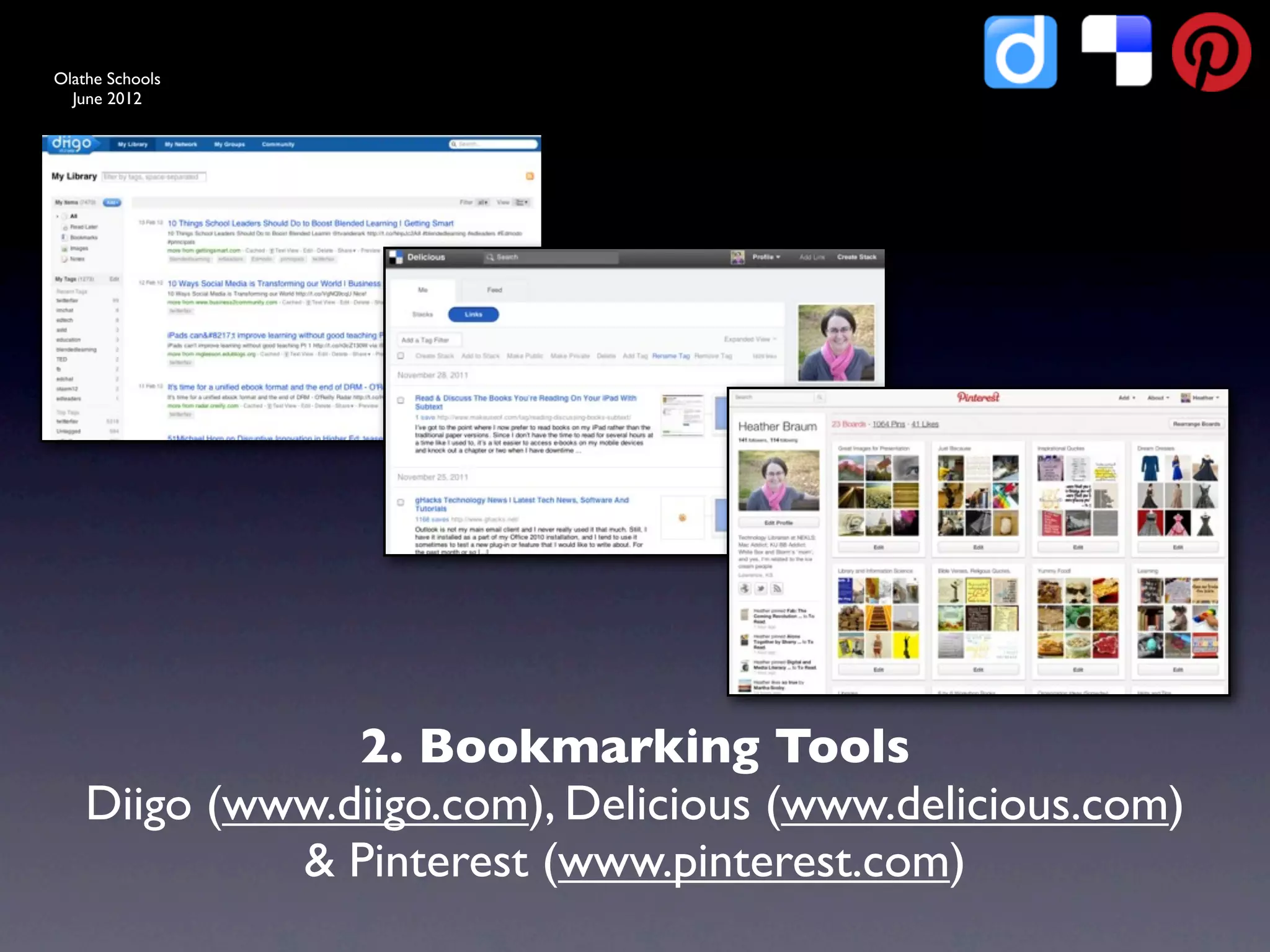The height and width of the screenshot is (952, 1270).
Task: Open the Profile dropdown in Delicious header
Action: (766, 257)
